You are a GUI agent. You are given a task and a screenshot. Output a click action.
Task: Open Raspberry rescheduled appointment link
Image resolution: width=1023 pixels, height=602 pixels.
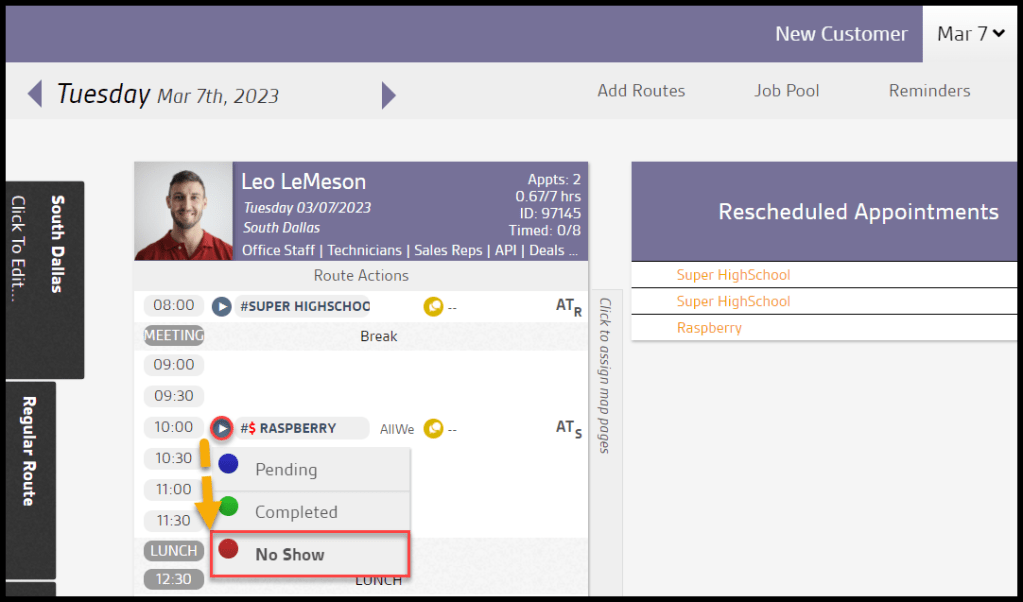click(x=709, y=328)
